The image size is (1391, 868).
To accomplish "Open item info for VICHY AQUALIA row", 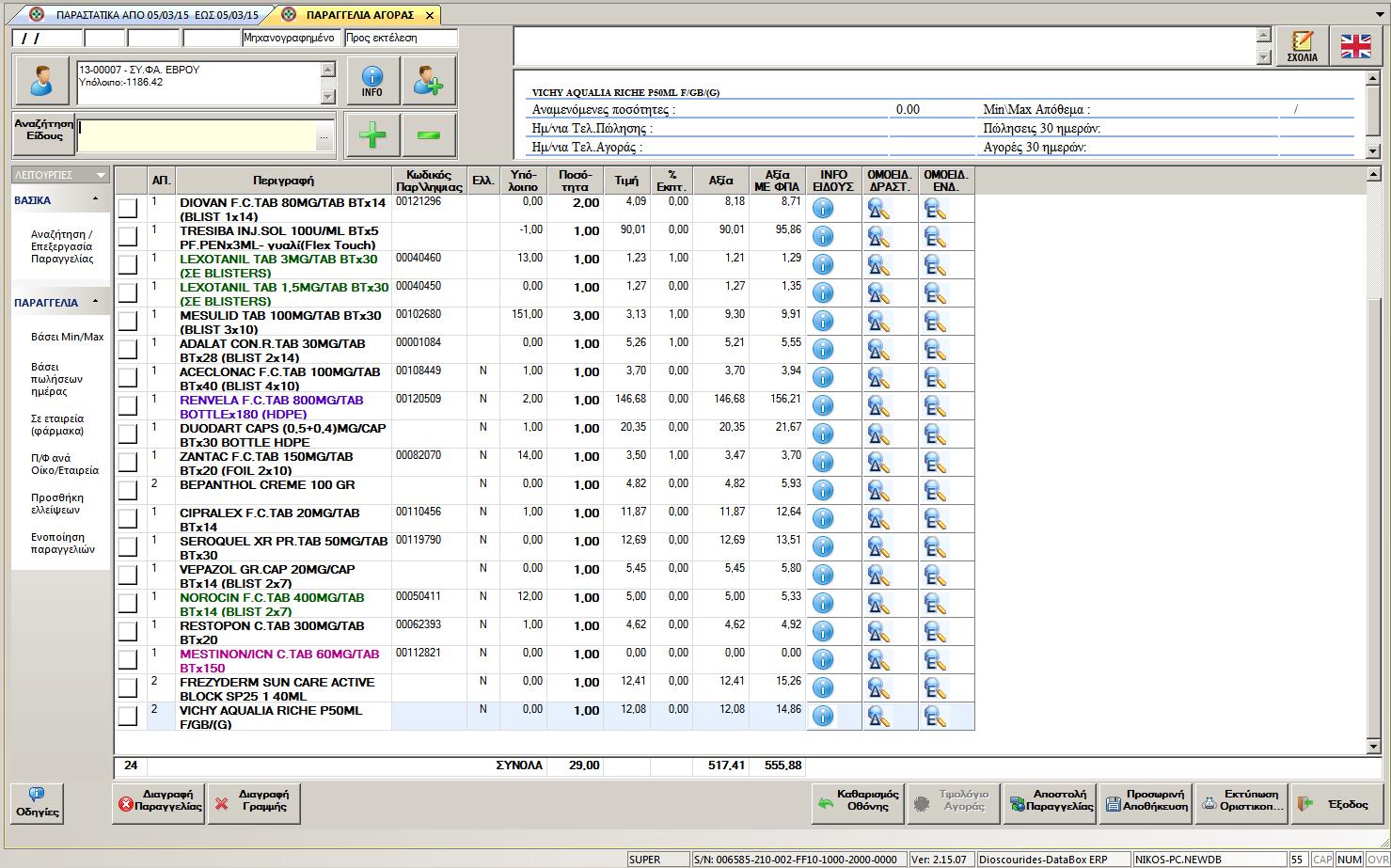I will click(x=823, y=717).
